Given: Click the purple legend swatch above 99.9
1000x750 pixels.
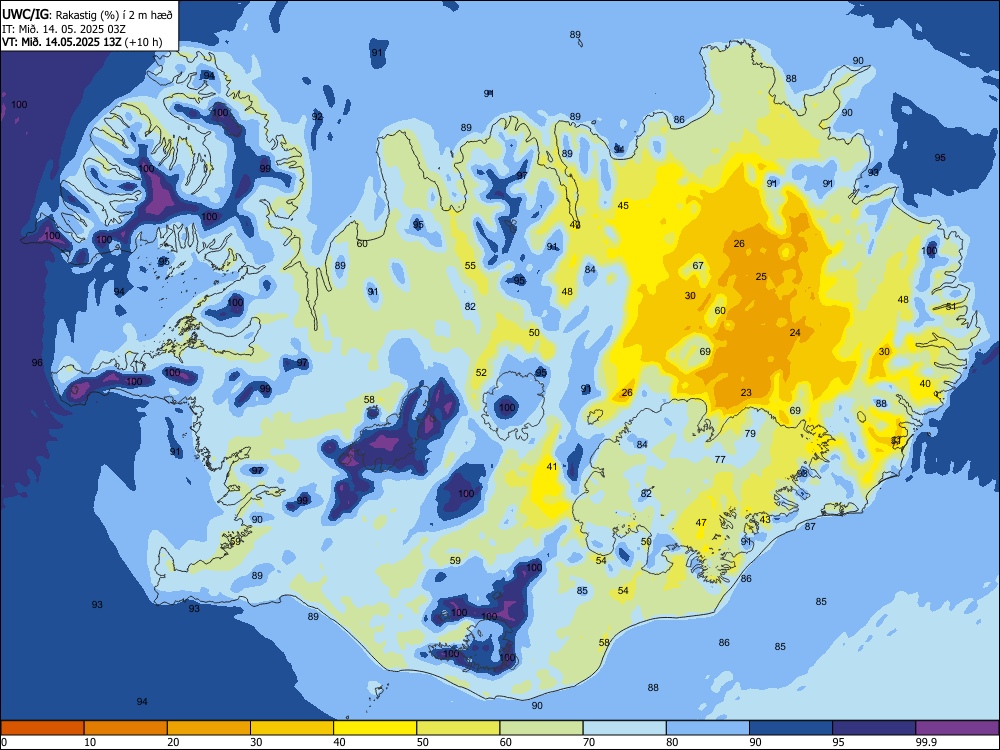Looking at the screenshot, I should pyautogui.click(x=957, y=728).
